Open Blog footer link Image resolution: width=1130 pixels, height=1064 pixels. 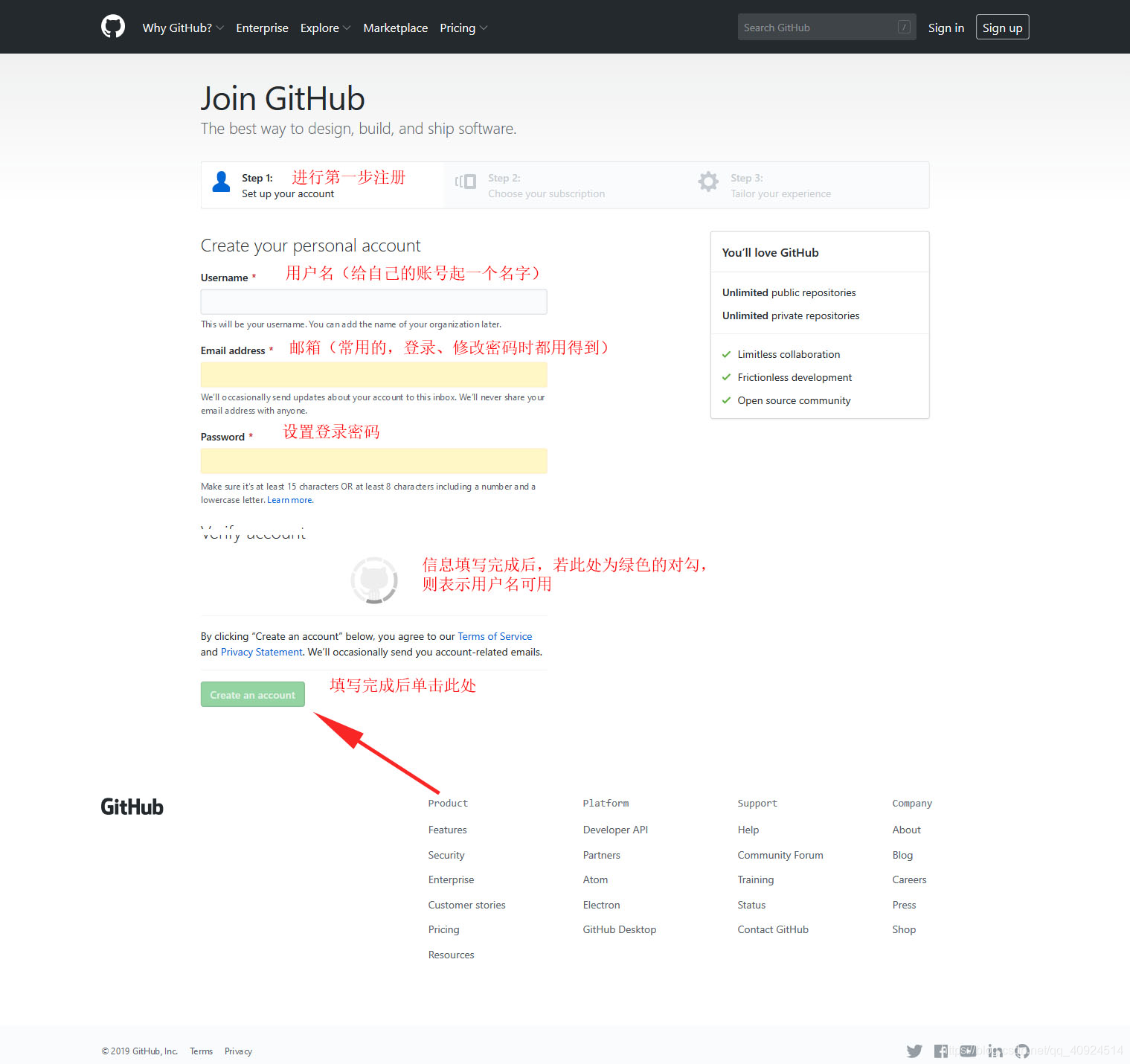(x=902, y=855)
